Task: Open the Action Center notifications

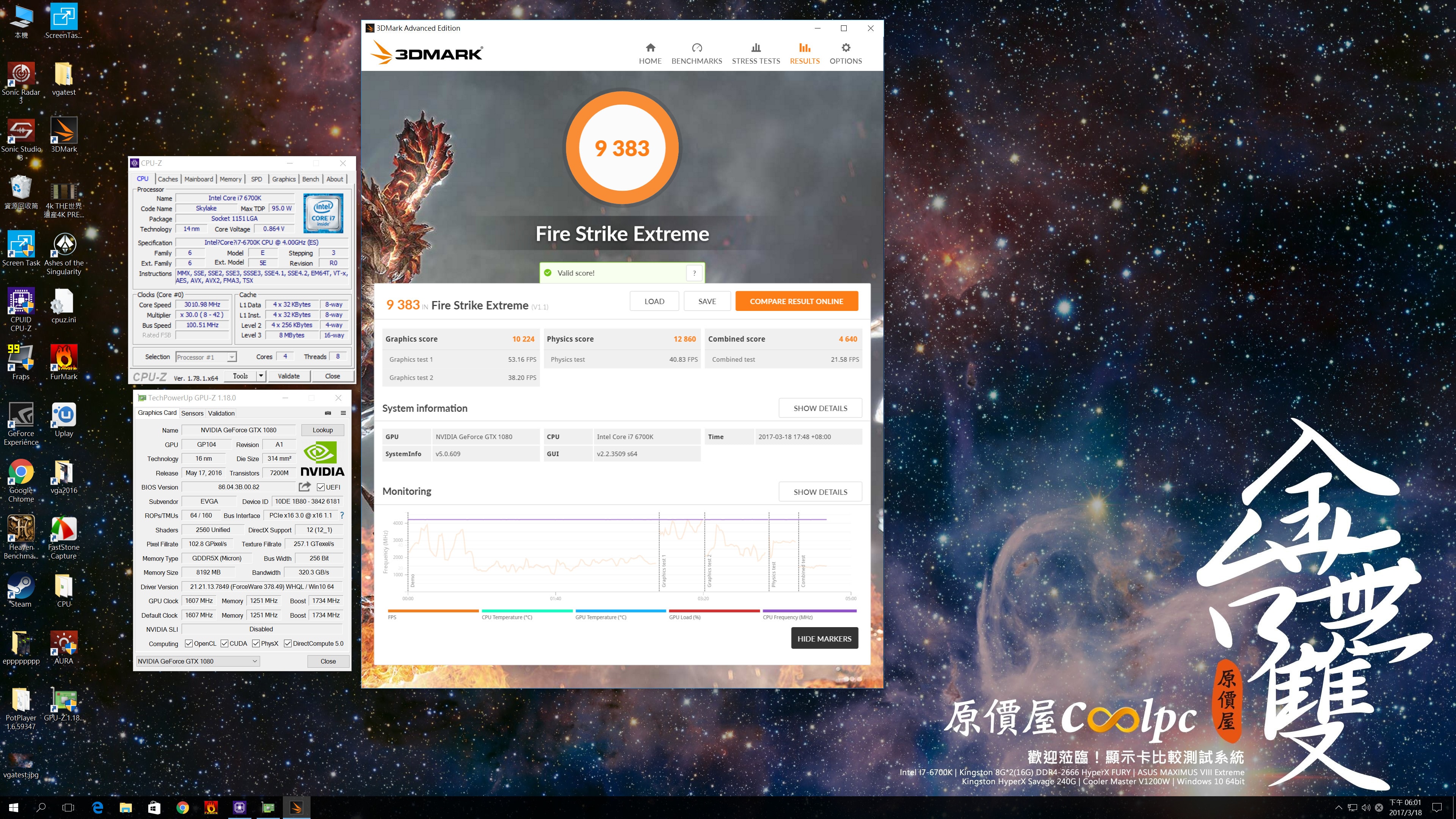Action: click(x=1437, y=807)
